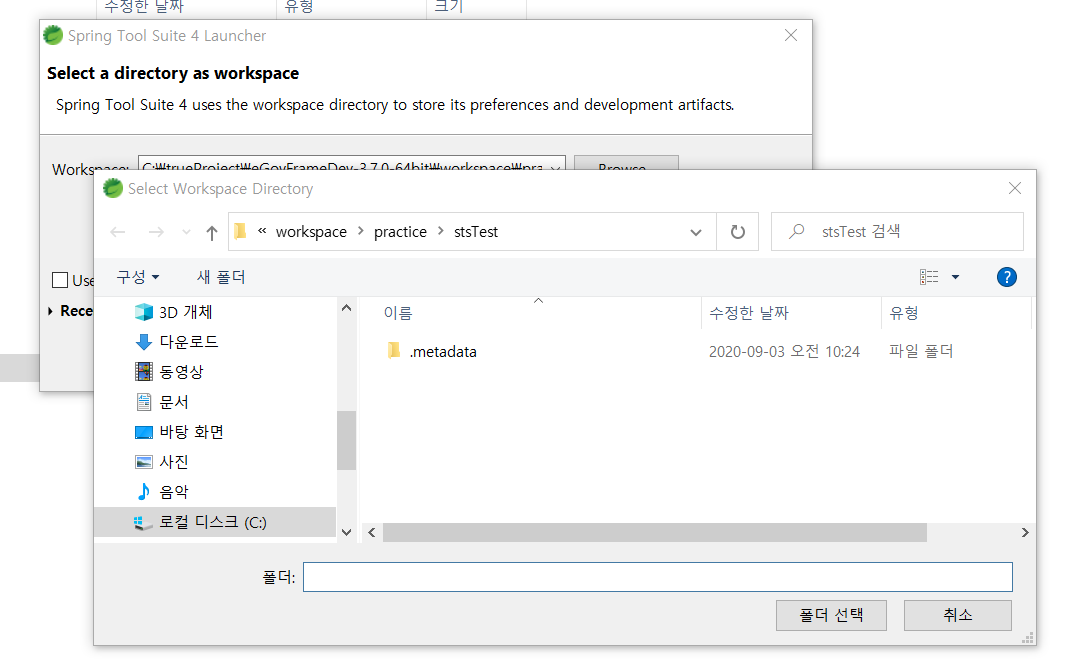This screenshot has width=1075, height=671.
Task: Click horizontal scroll left arrow
Action: (x=372, y=533)
